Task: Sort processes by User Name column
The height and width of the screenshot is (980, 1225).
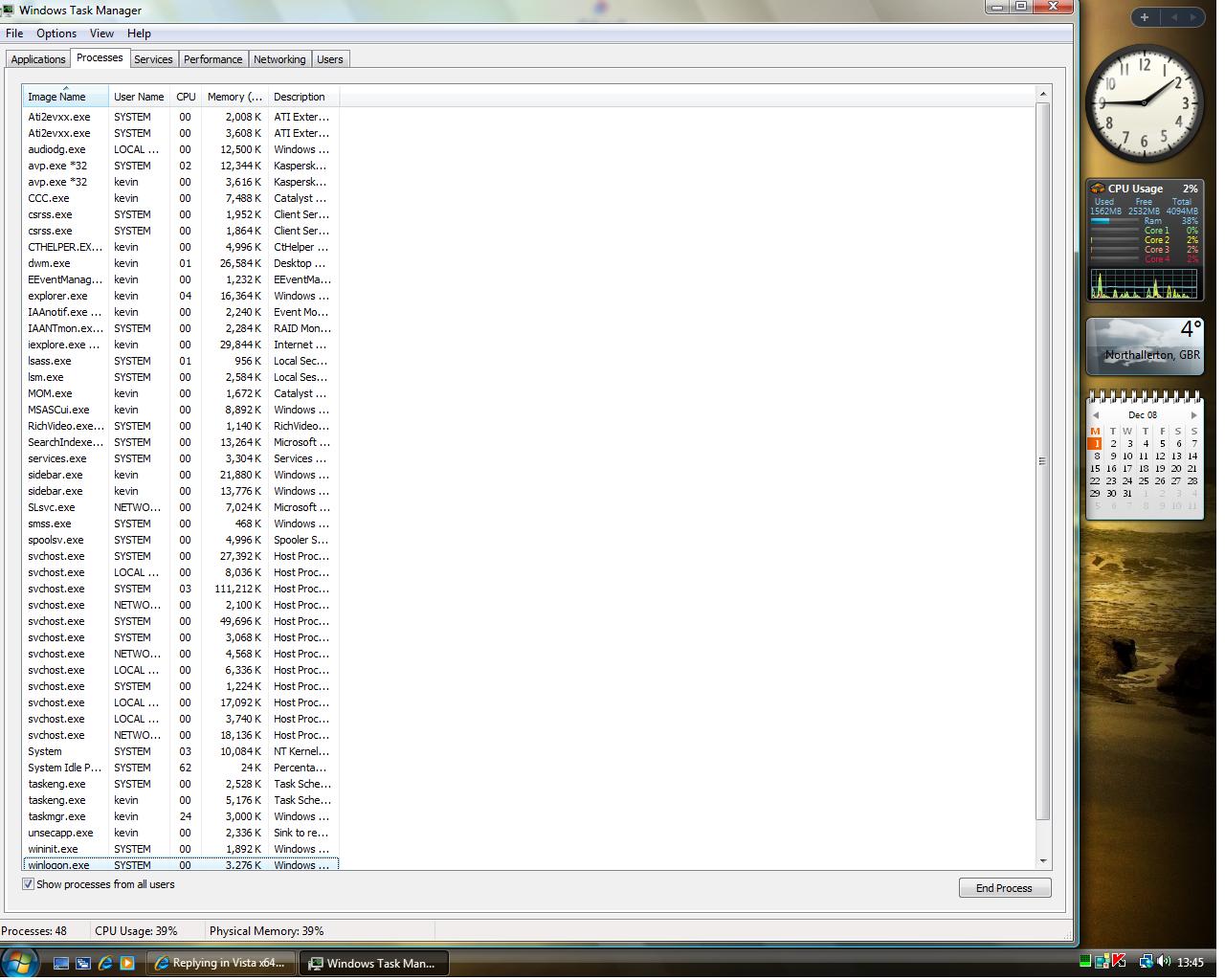Action: (x=139, y=97)
